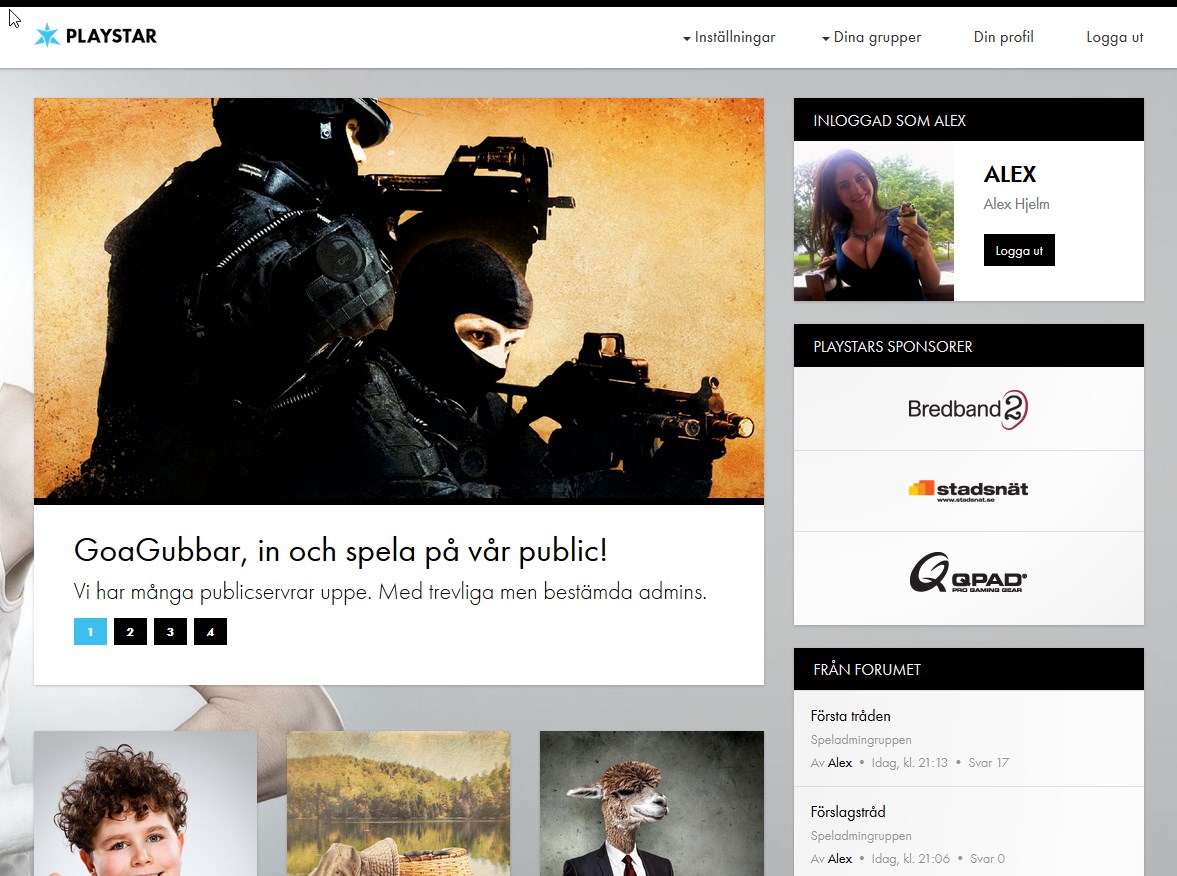Select Logga ut in the top navigation

point(1115,38)
